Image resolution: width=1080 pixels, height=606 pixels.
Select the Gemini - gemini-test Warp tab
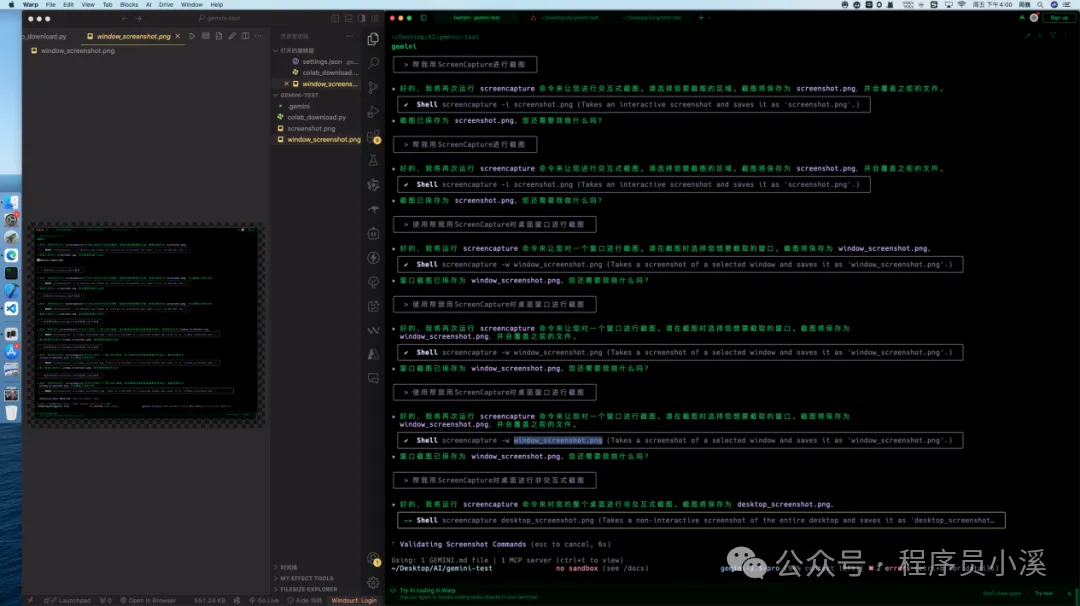[x=477, y=18]
